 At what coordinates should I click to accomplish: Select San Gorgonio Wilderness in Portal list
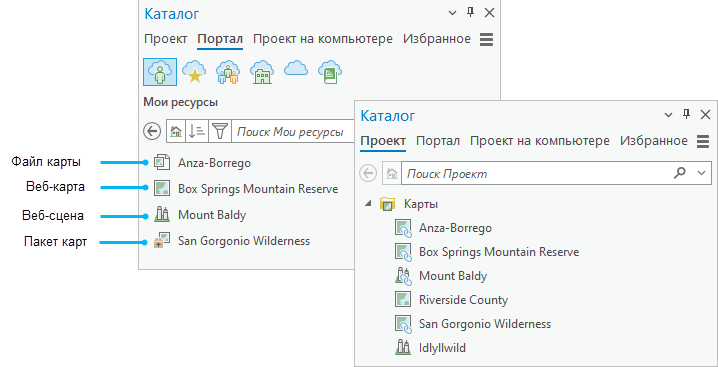pos(244,241)
